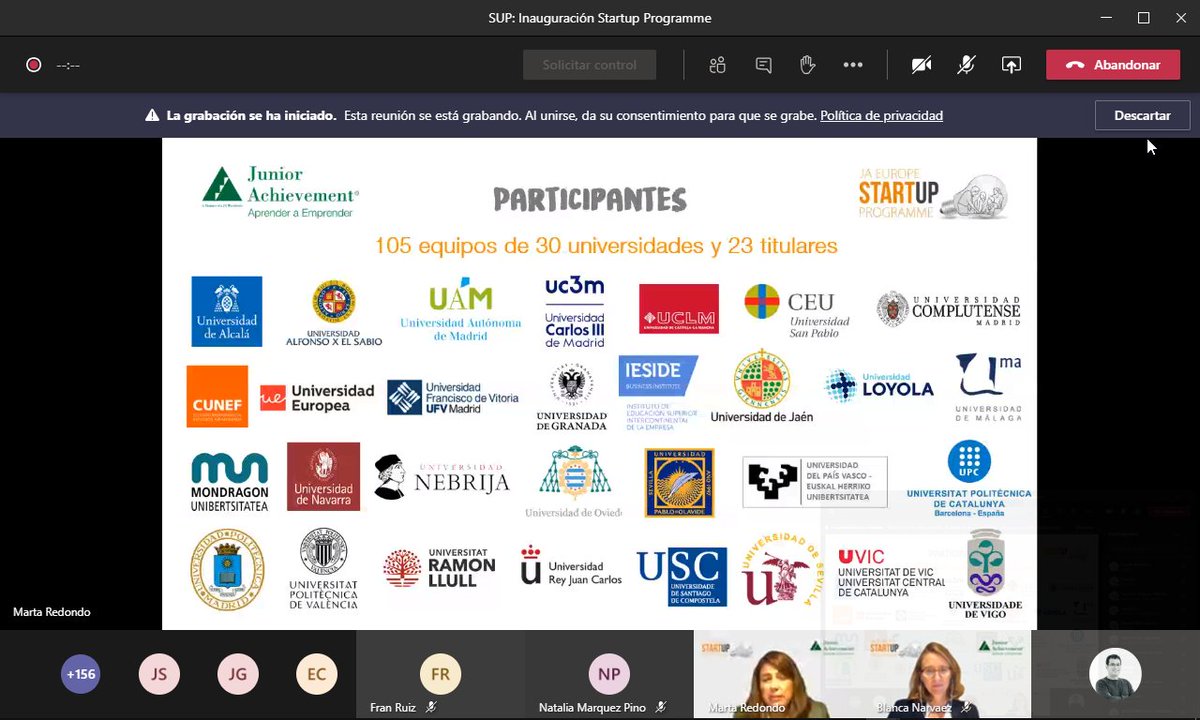Viewport: 1200px width, 720px height.
Task: Click the Universidad de Alcalá logo
Action: coord(227,311)
